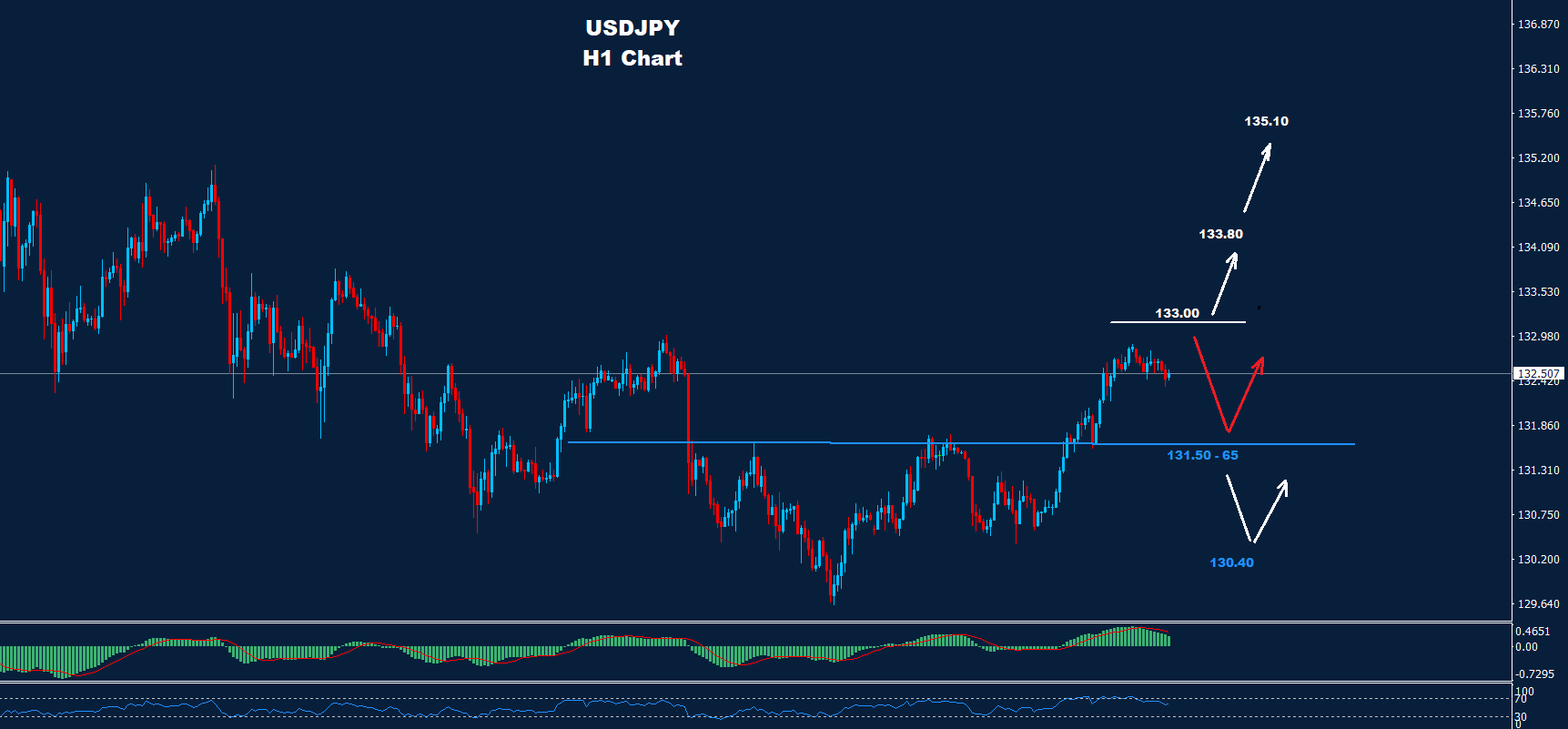Screen dimensions: 1568x729
Task: Click the blue 131.50 - 65 support label
Action: click(x=1202, y=455)
